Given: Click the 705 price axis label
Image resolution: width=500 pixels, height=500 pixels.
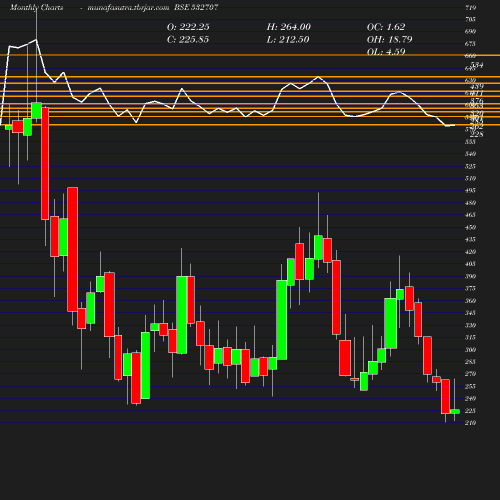Looking at the screenshot, I should pos(470,19).
